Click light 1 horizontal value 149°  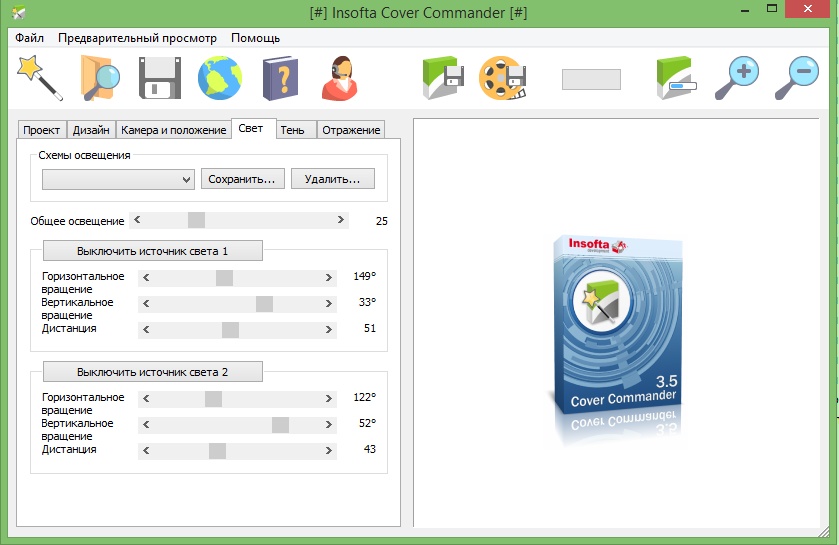(364, 276)
